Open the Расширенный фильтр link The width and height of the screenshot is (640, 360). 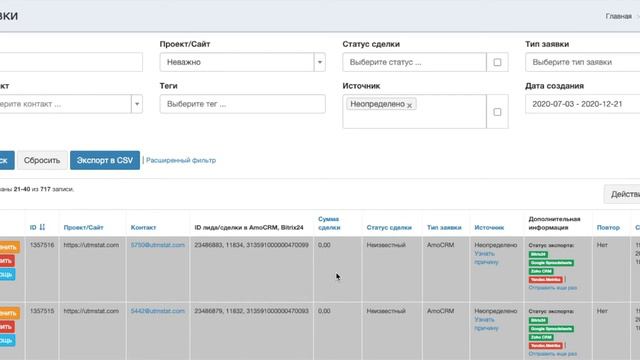coord(181,160)
